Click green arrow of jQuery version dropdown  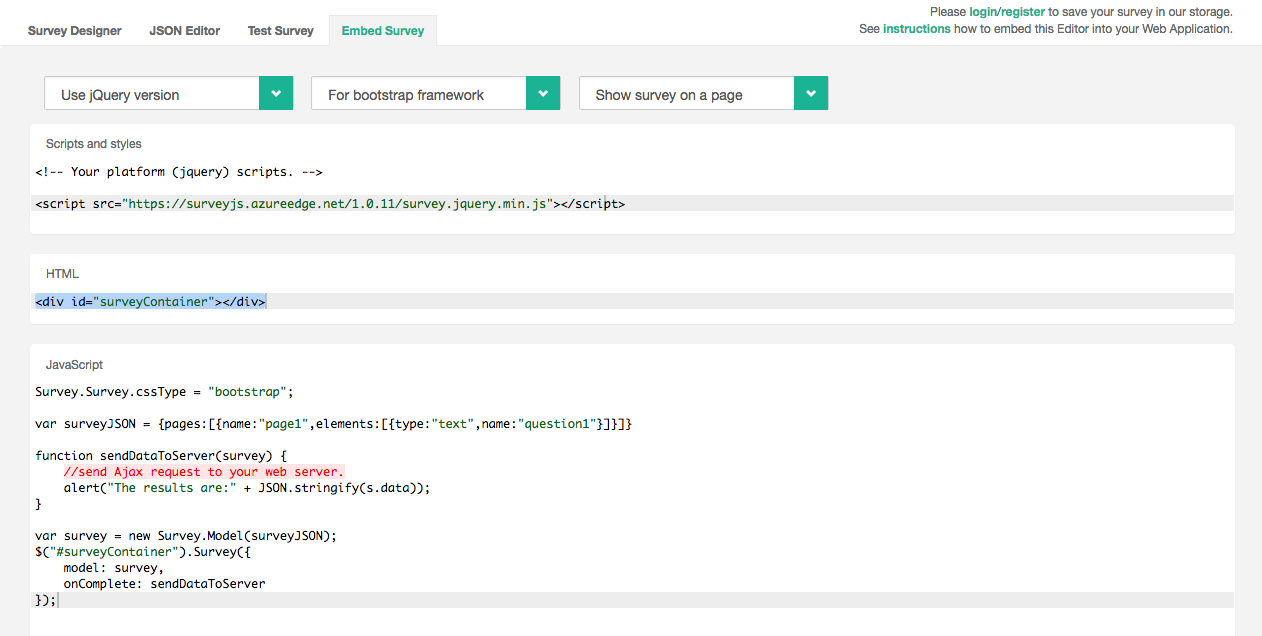point(276,94)
